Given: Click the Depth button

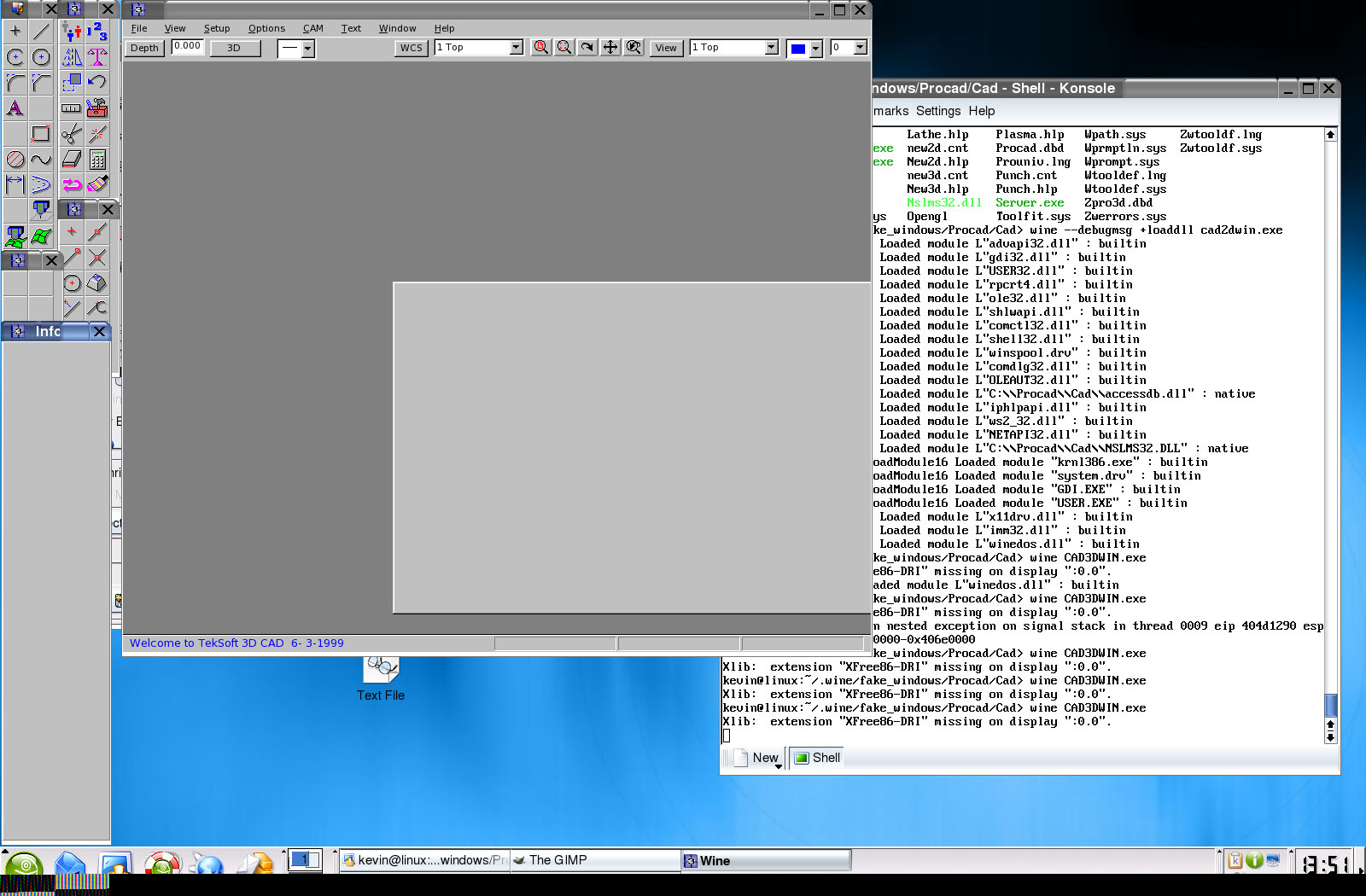Looking at the screenshot, I should [x=144, y=48].
